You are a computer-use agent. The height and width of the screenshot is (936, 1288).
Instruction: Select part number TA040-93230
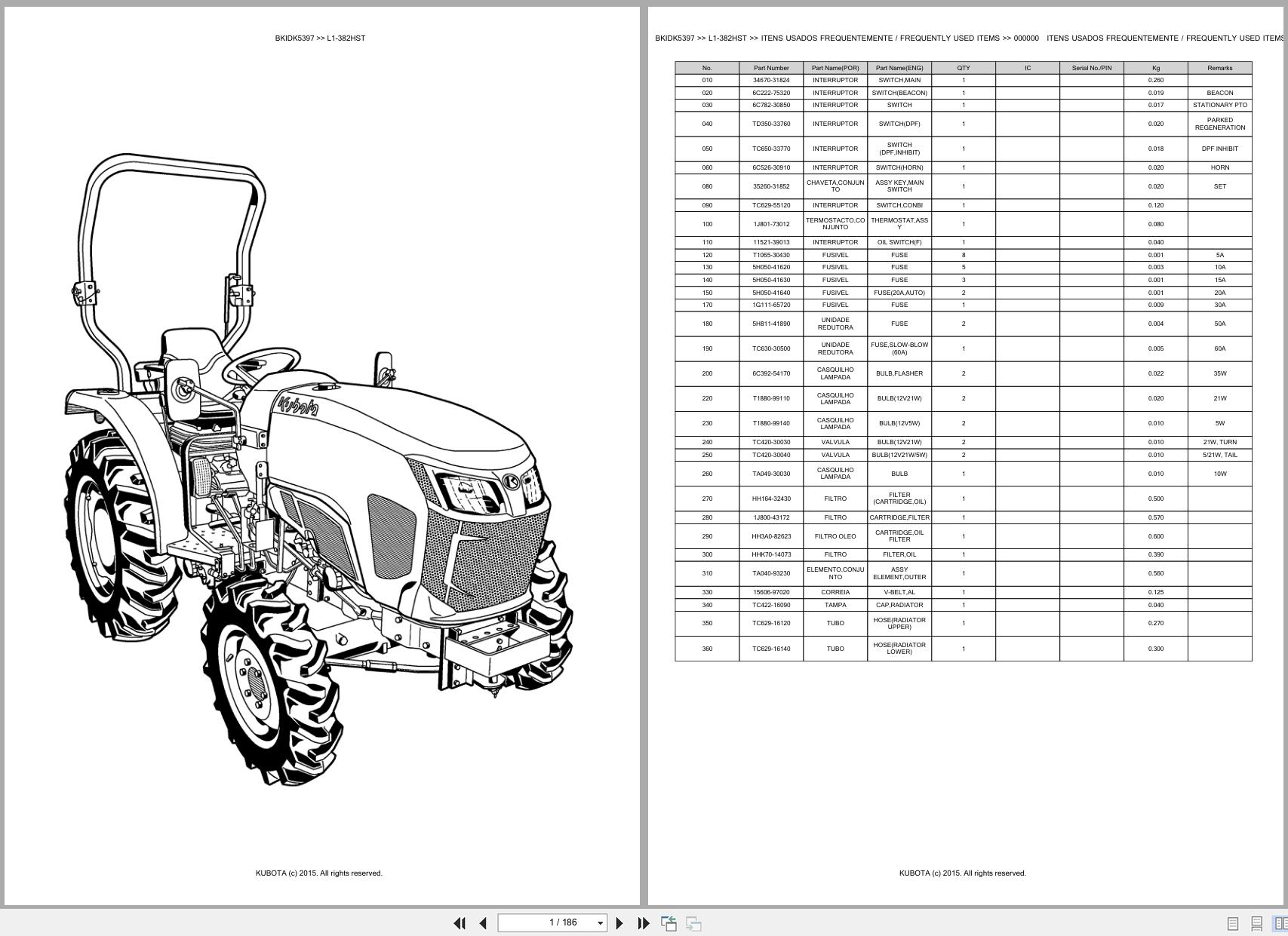point(771,573)
